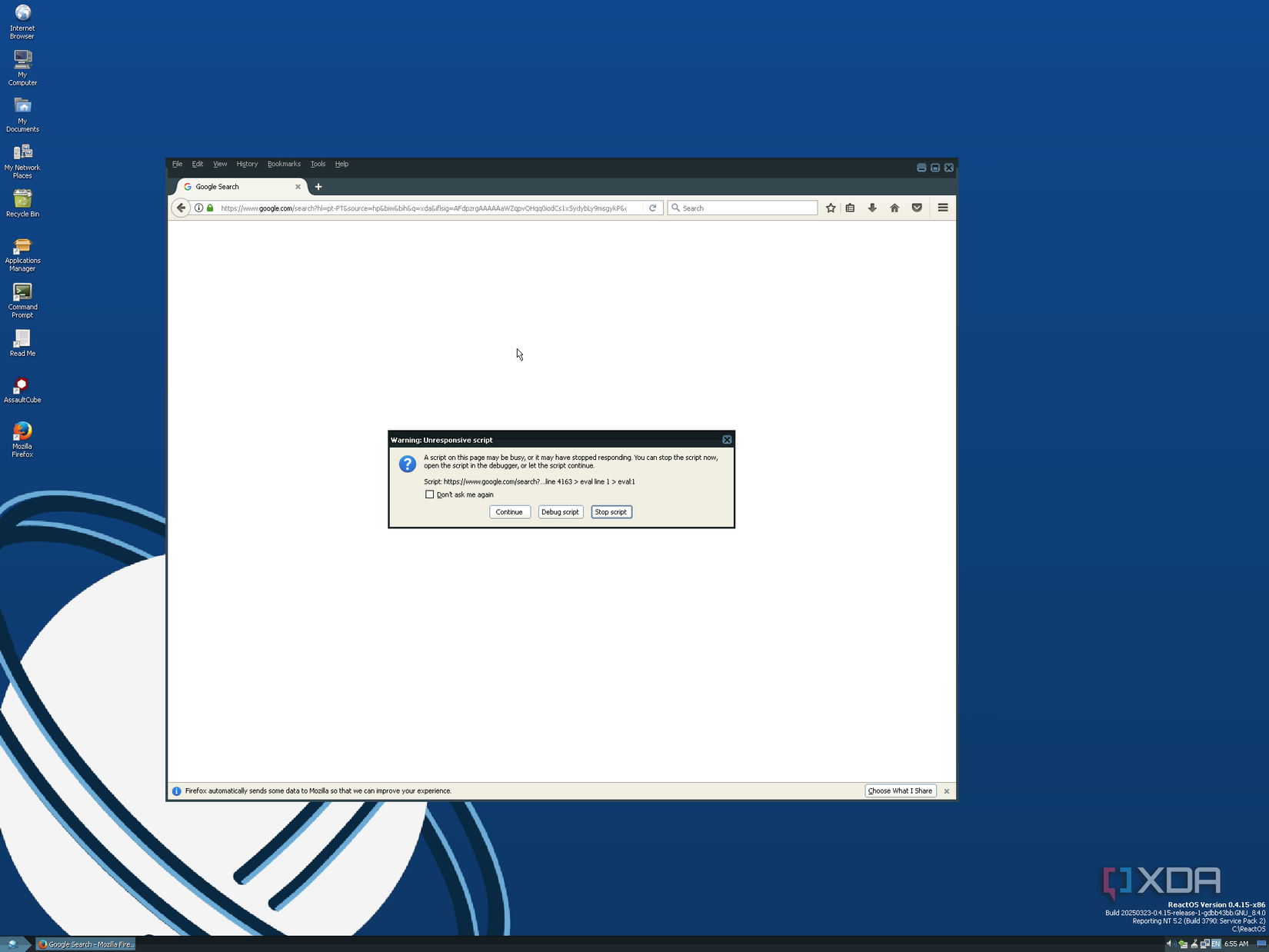Viewport: 1269px width, 952px height.
Task: Open site information icon in address bar
Action: pyautogui.click(x=198, y=208)
